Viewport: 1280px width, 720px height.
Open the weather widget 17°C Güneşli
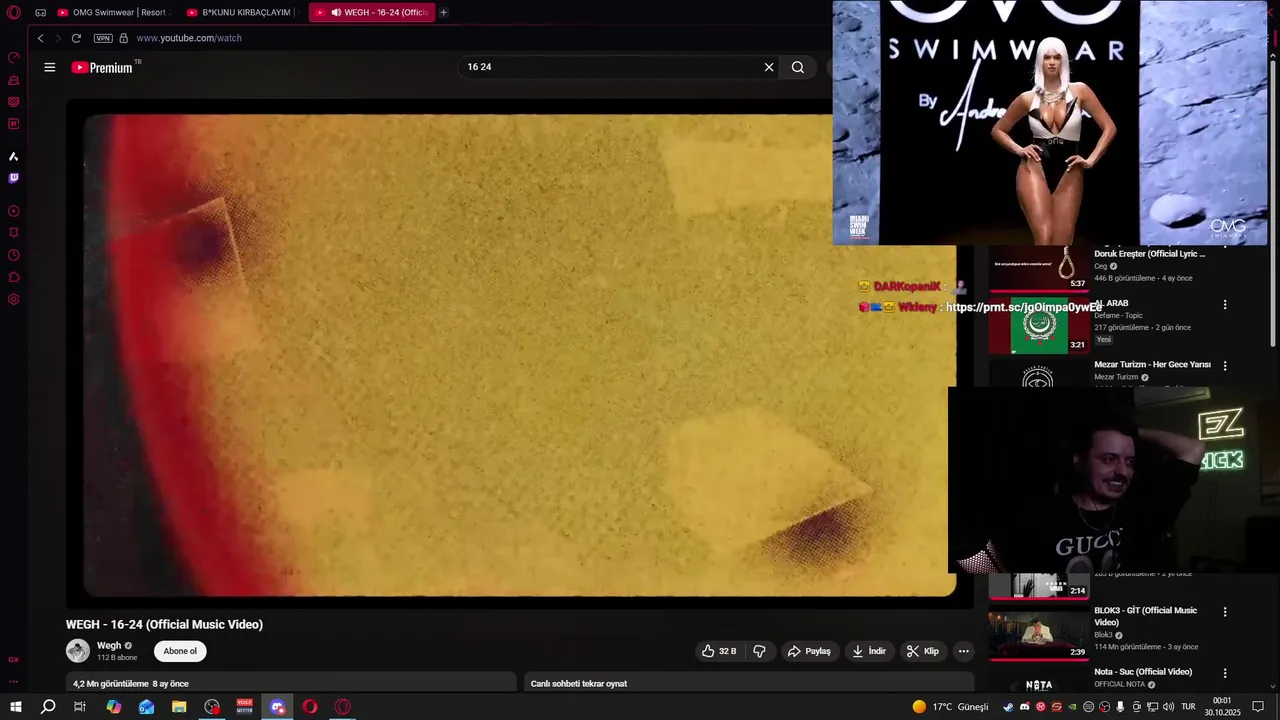tap(949, 707)
